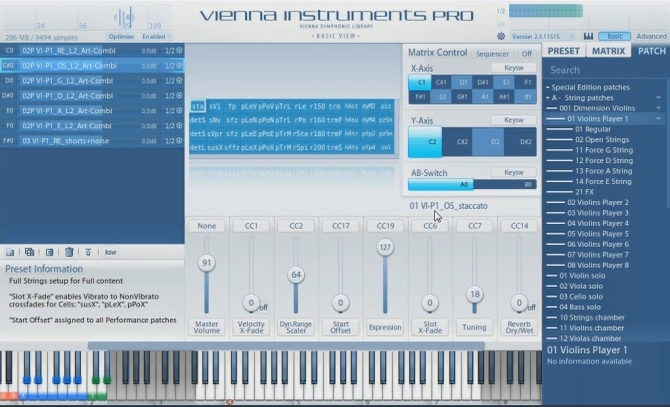Click output icon on C0 RE_L2 slot

coord(179,50)
